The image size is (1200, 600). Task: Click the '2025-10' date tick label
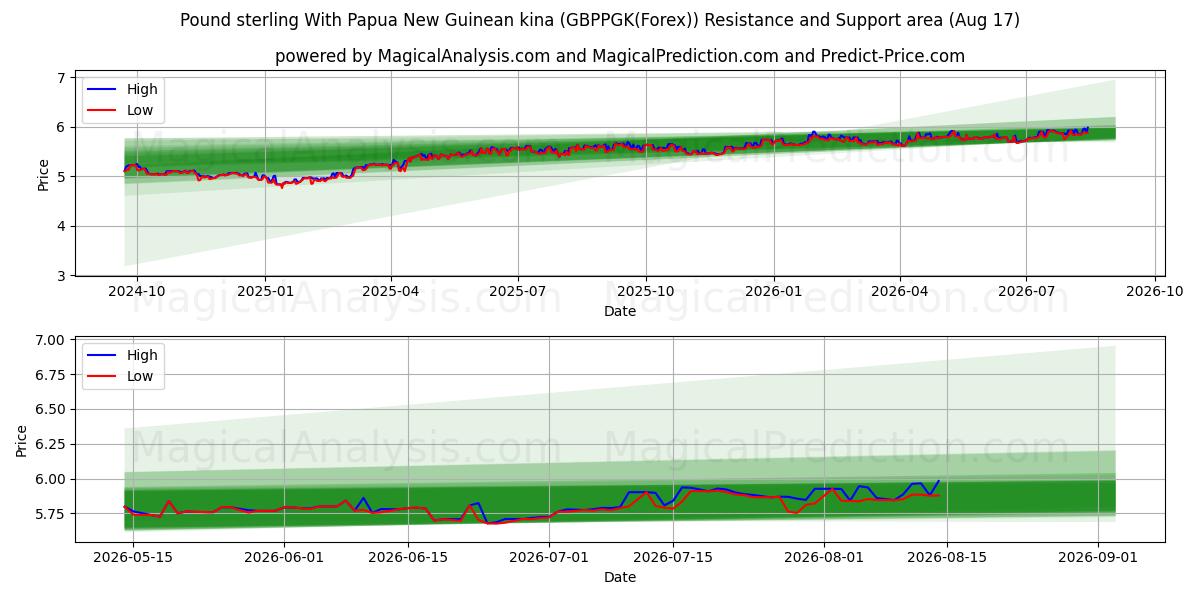pyautogui.click(x=645, y=292)
